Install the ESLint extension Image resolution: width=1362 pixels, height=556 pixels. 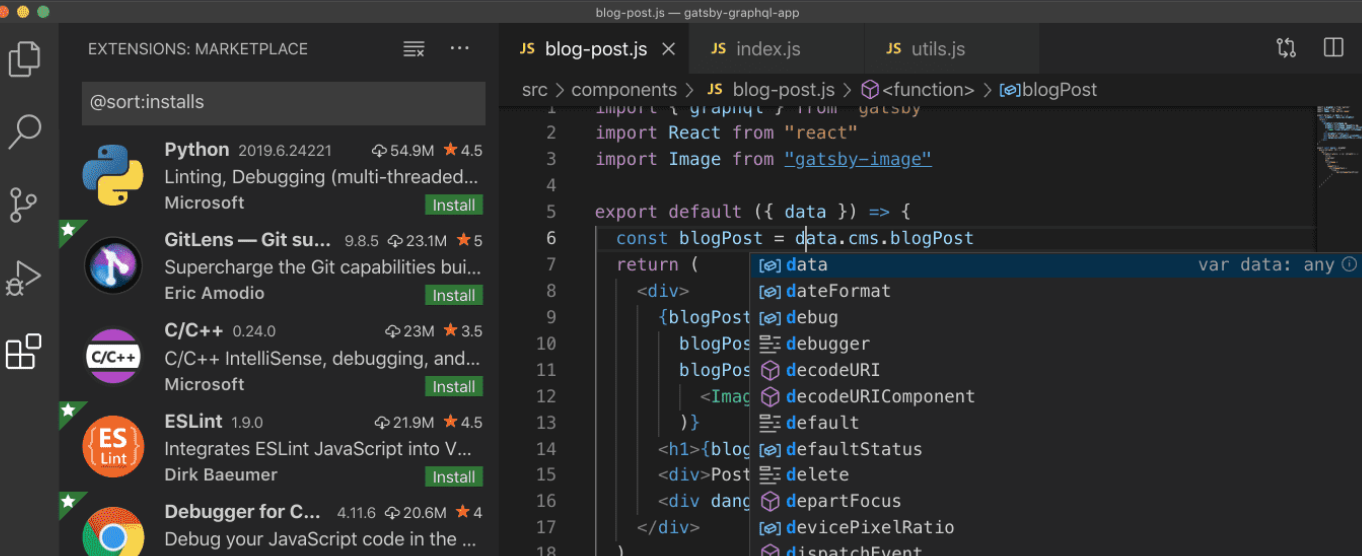pyautogui.click(x=454, y=476)
